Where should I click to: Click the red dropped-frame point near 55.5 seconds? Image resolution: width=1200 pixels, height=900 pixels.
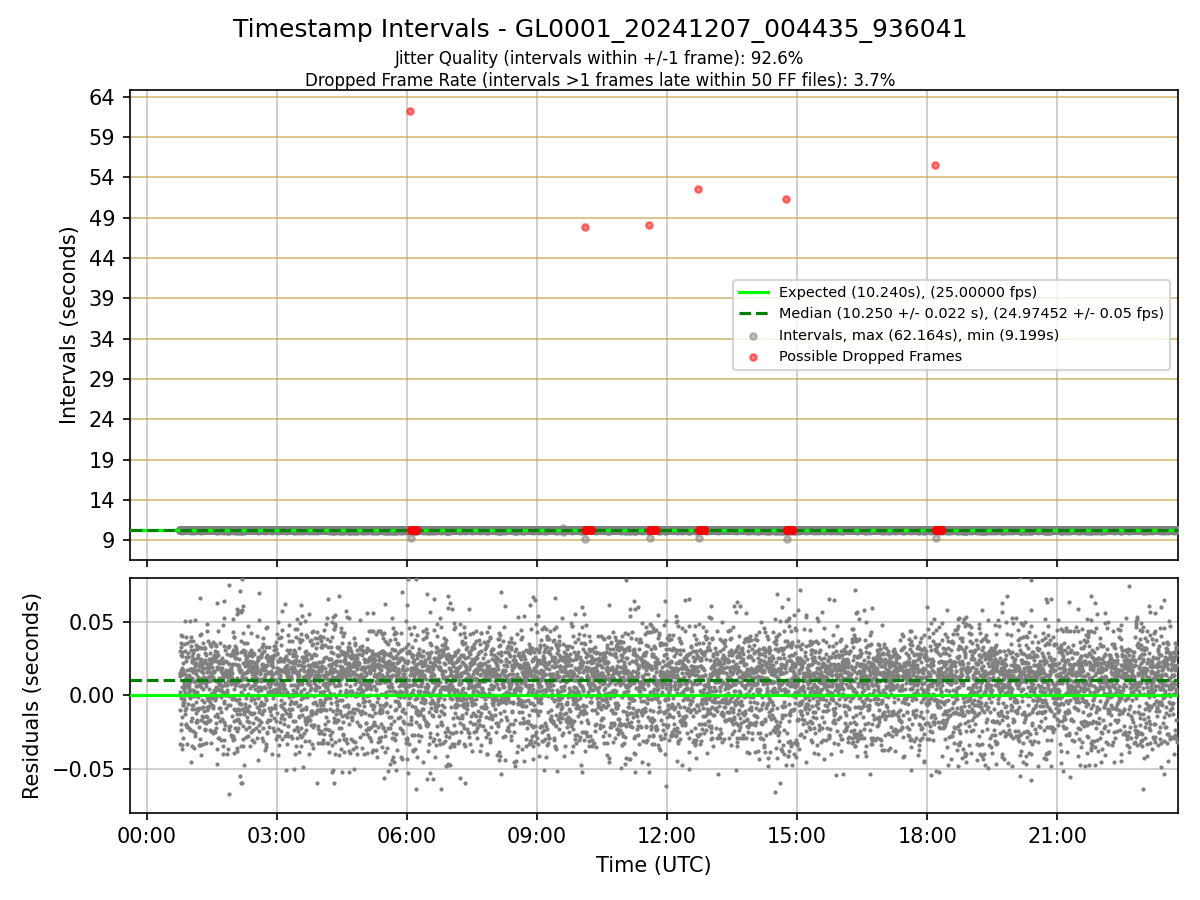pos(935,165)
